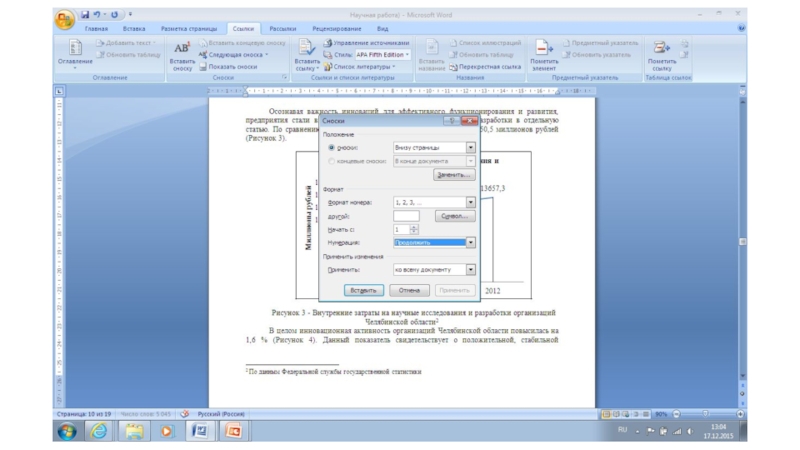Click the Вставить button in dialog
800x450 pixels.
pyautogui.click(x=363, y=290)
